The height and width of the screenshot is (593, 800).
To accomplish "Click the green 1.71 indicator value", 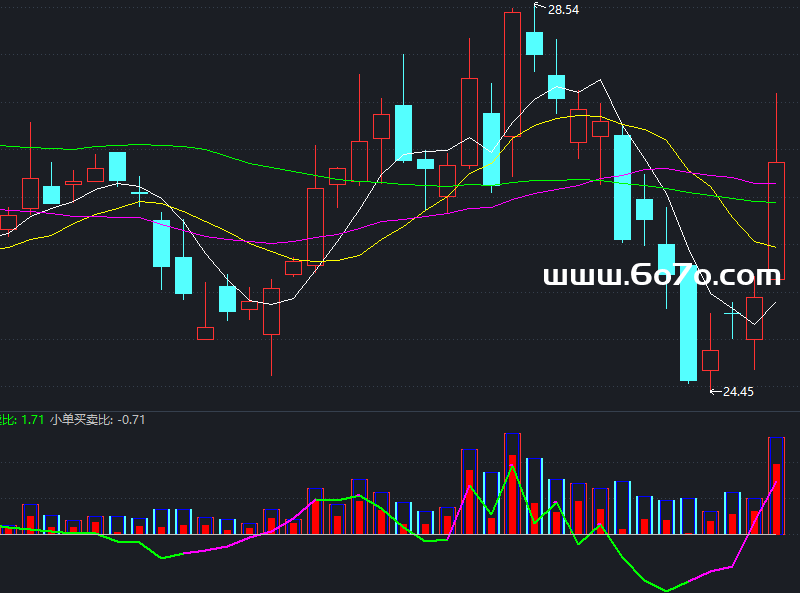I will point(32,420).
